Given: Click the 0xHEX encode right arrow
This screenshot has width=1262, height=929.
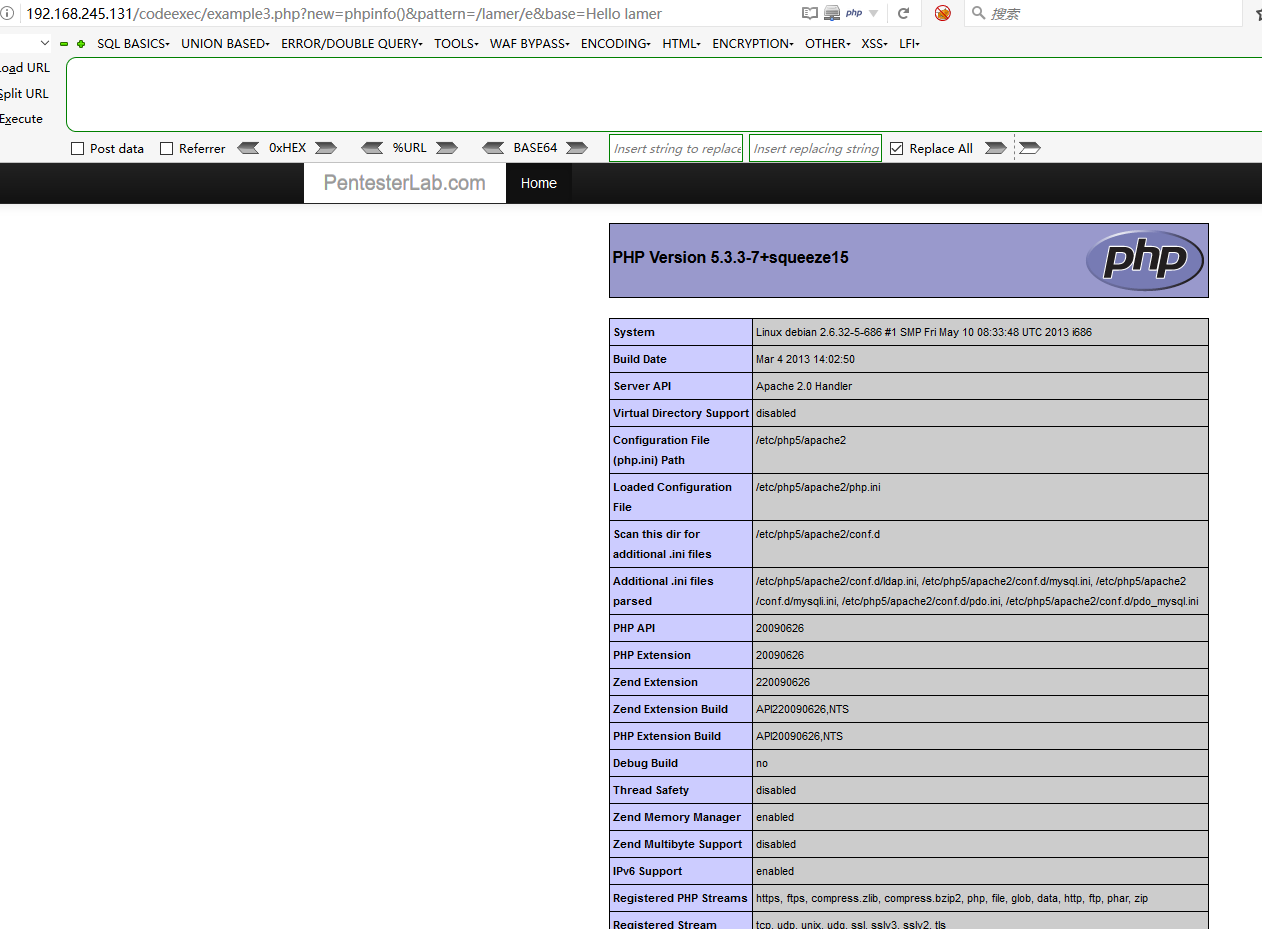Looking at the screenshot, I should pos(326,148).
